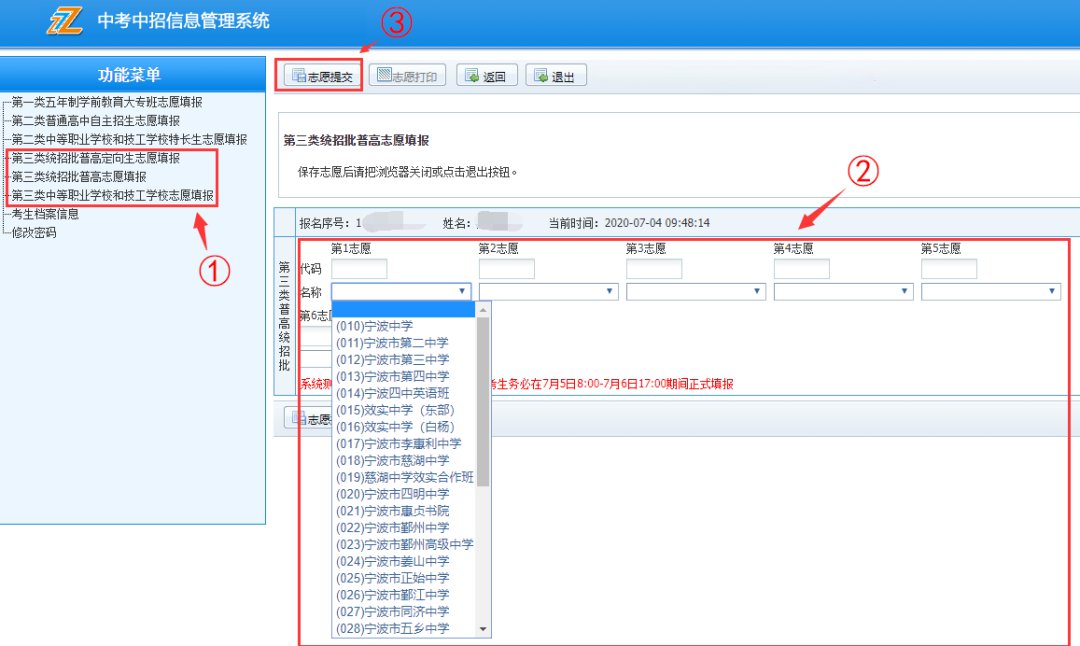1080x646 pixels.
Task: Click the ZZ system logo icon
Action: [65, 21]
